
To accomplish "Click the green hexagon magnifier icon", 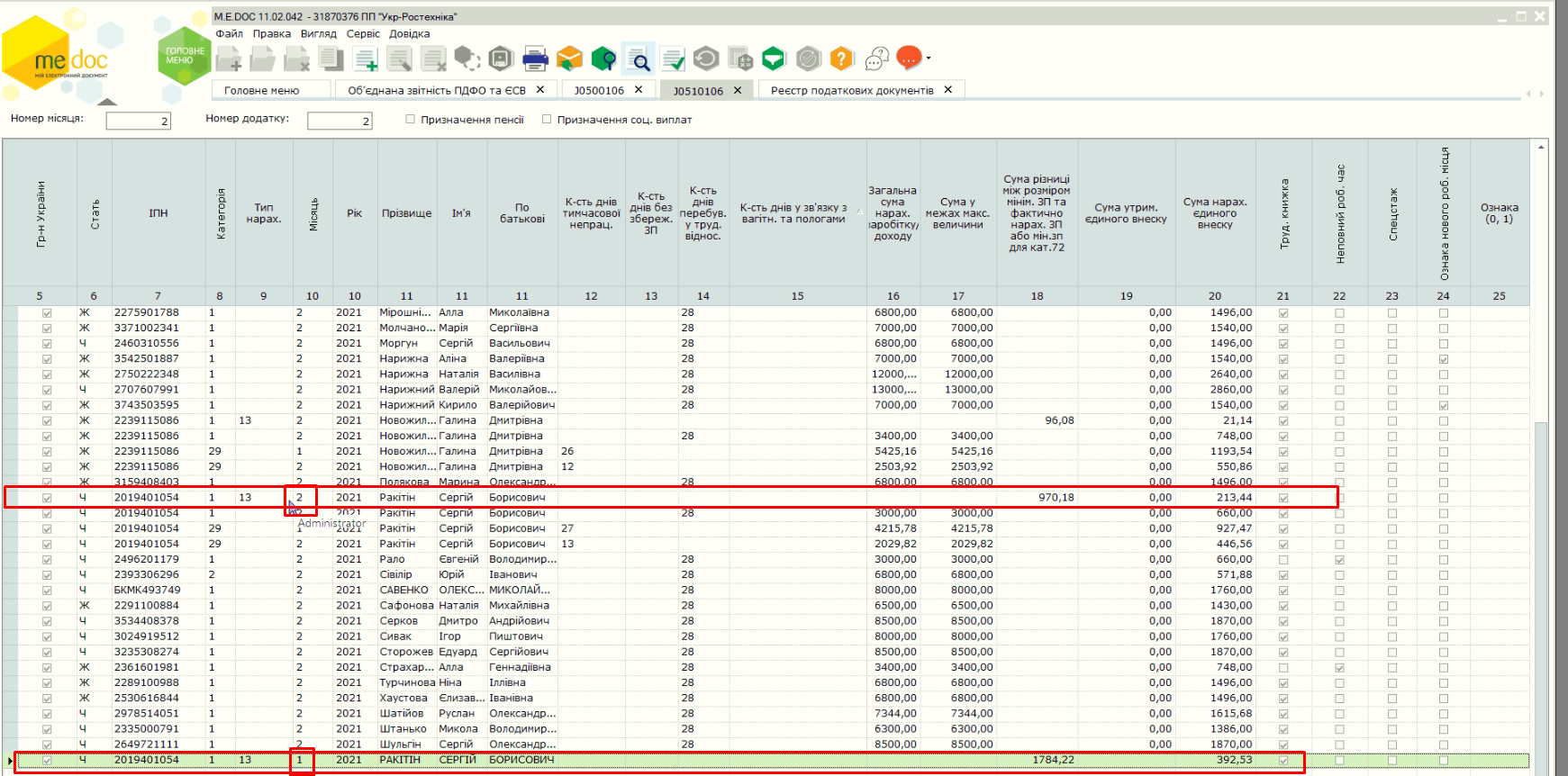I will click(x=603, y=59).
